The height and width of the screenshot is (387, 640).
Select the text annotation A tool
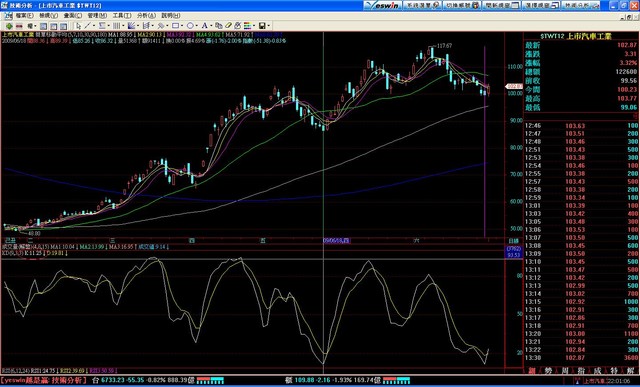point(205,26)
